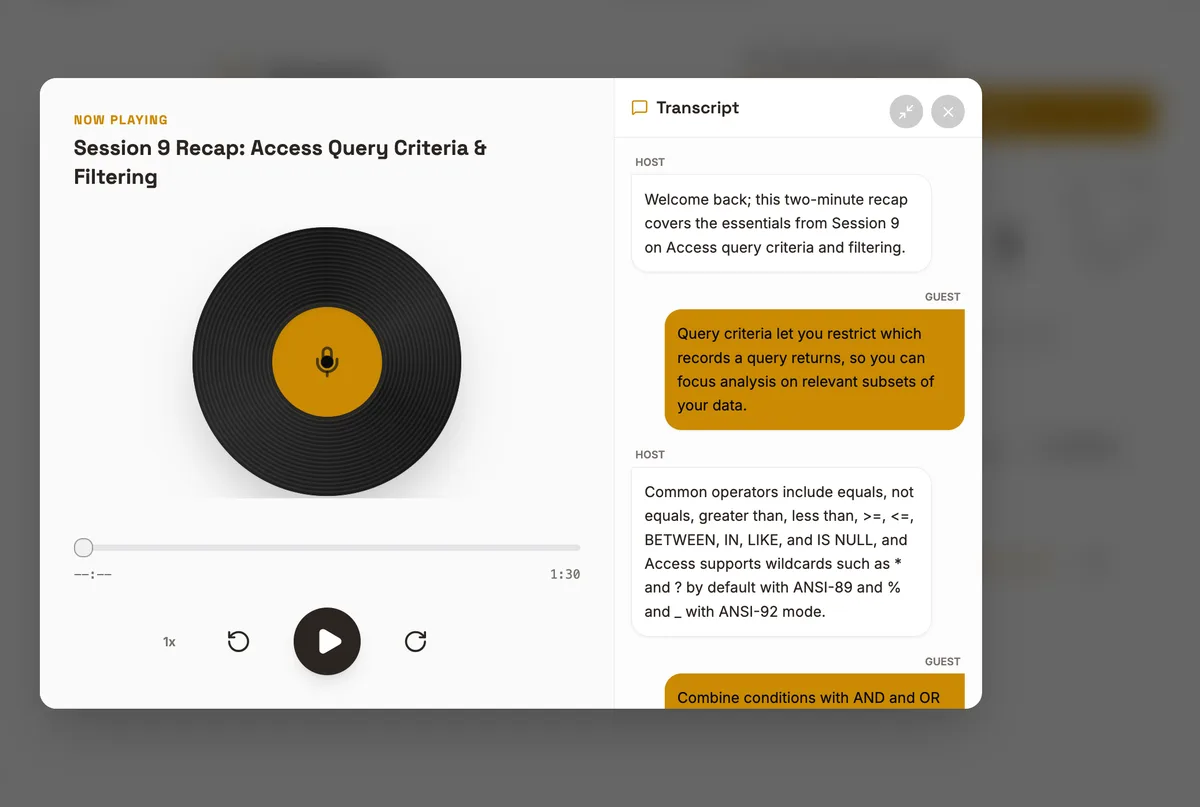Click the microphone icon on the vinyl record
Screen dimensions: 1200x807
(327, 361)
